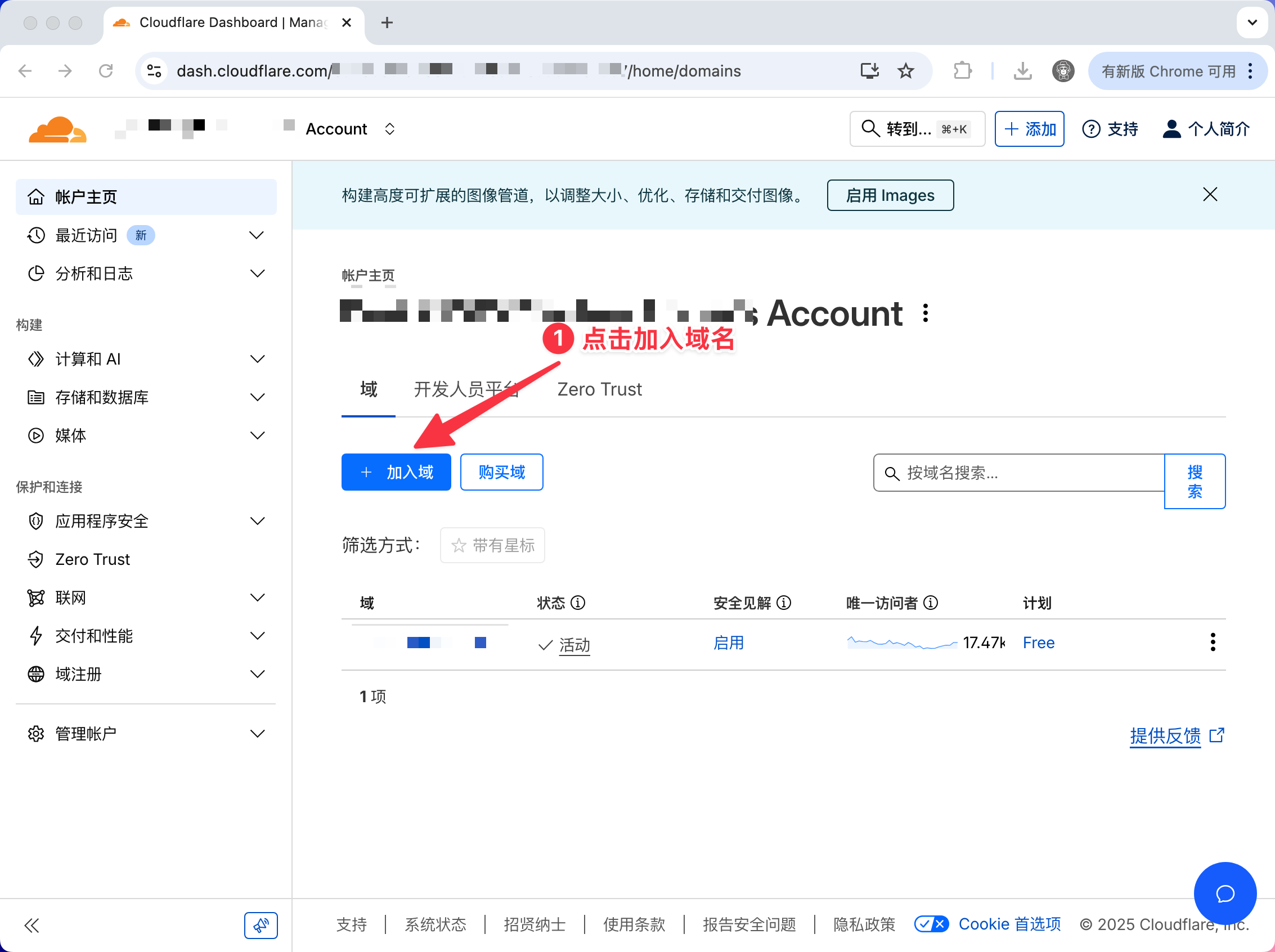
Task: Collapse sidebar with double-chevron icon
Action: click(x=32, y=926)
